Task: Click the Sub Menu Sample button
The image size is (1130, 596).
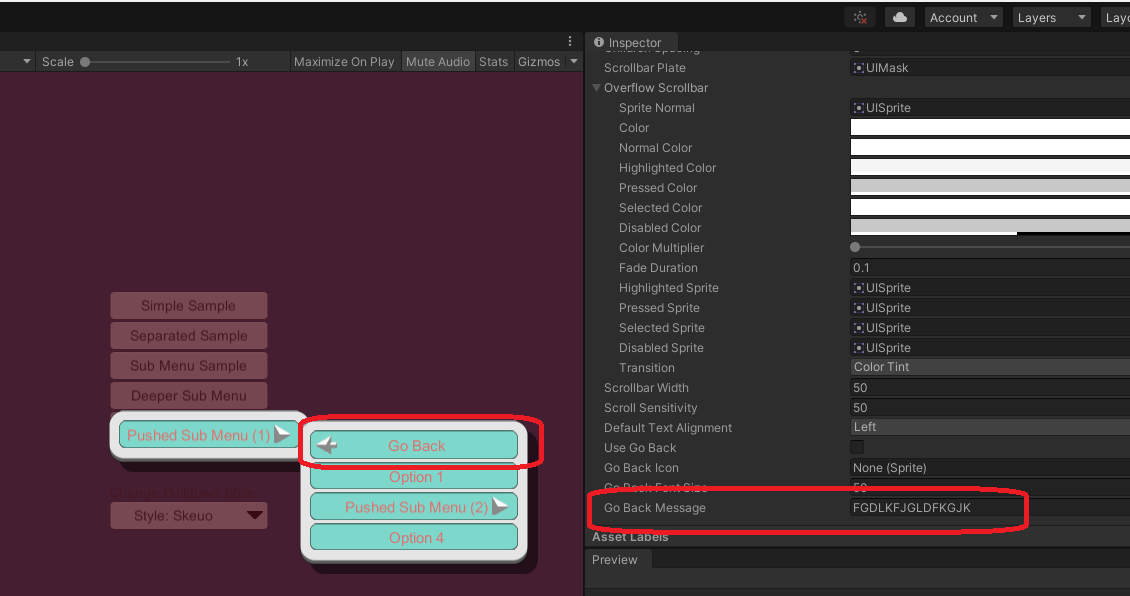Action: pyautogui.click(x=189, y=365)
